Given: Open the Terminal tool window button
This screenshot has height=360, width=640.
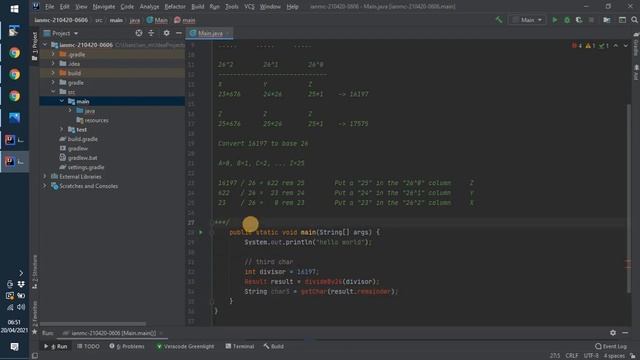Looking at the screenshot, I should [x=240, y=346].
